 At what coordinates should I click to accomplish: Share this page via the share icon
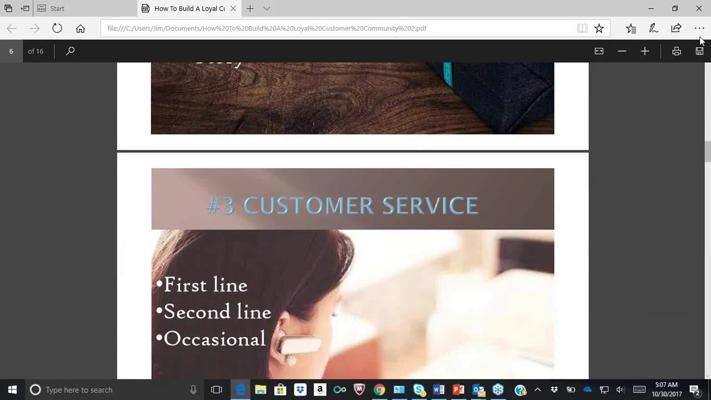[676, 28]
